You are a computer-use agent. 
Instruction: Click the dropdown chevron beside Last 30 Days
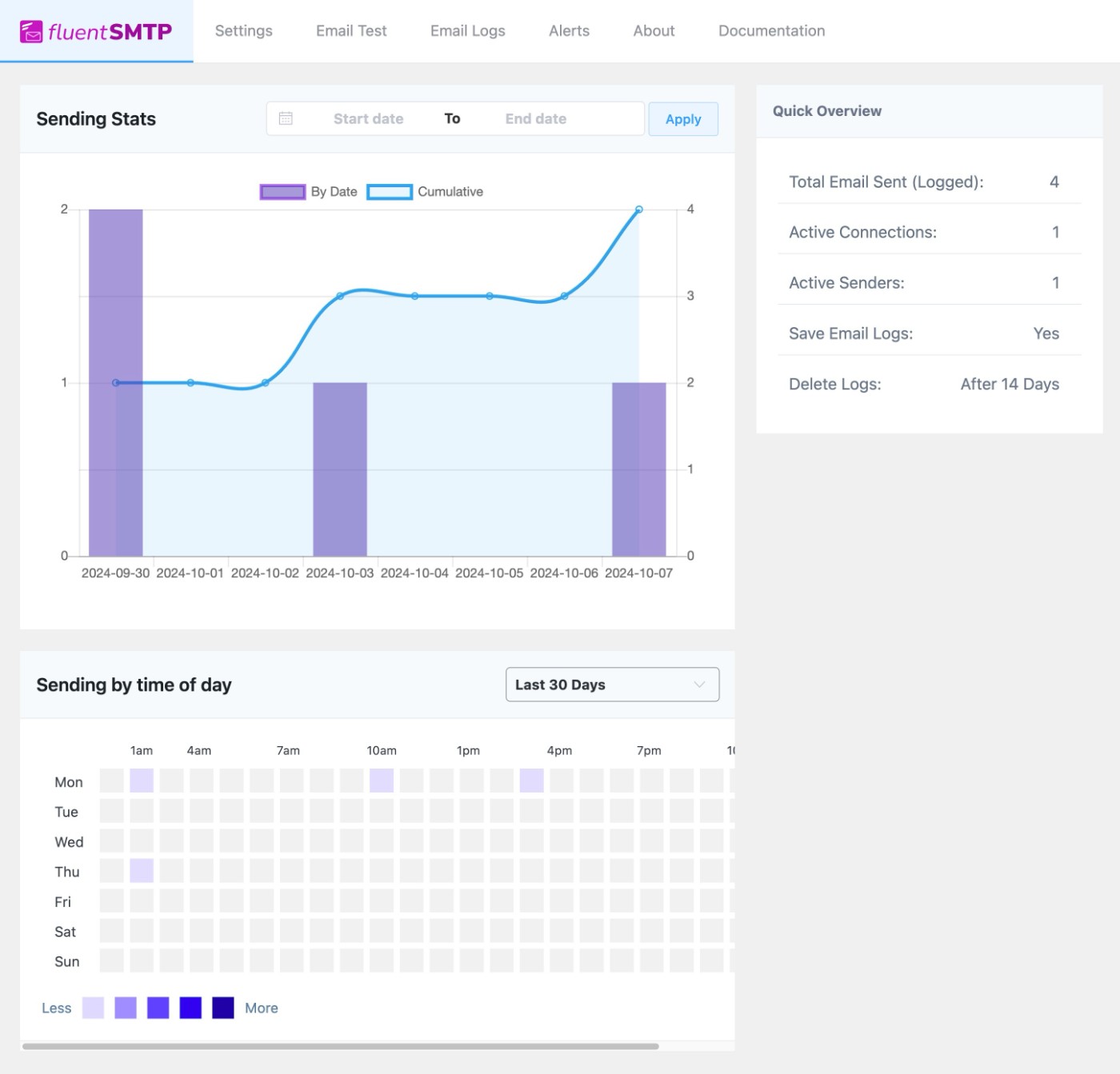coord(699,685)
